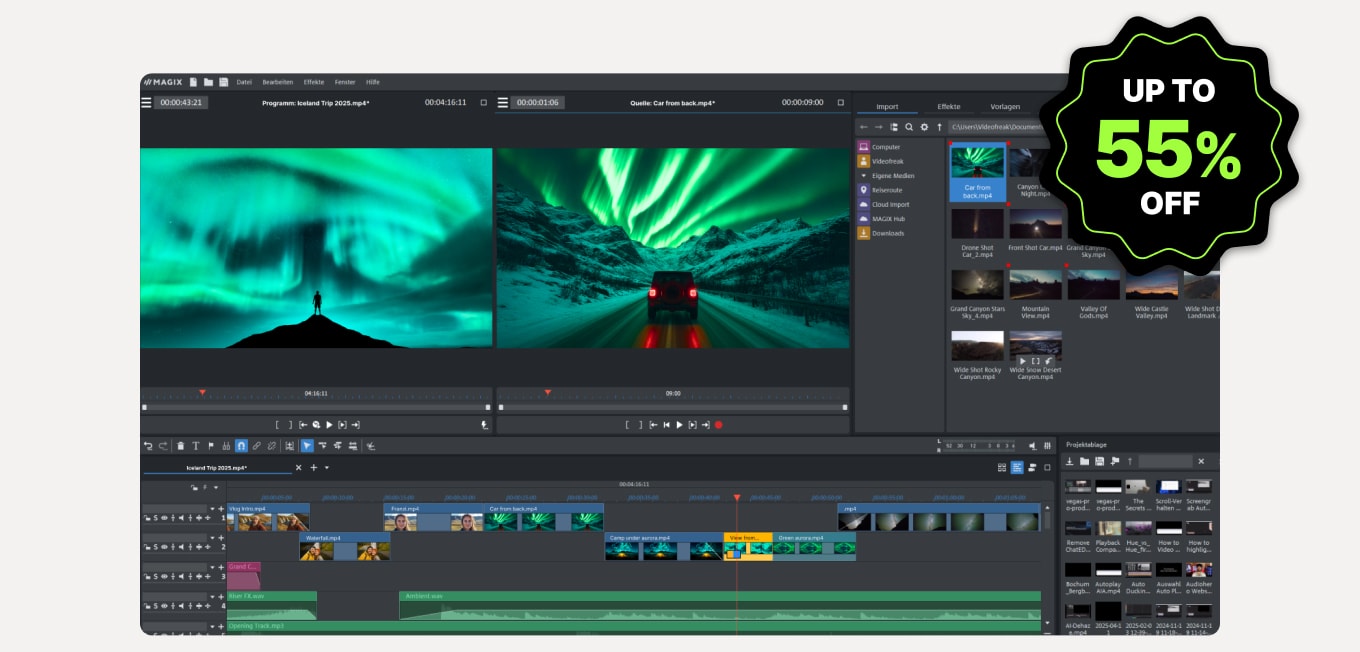Add a new timeline tab with the plus

[313, 468]
